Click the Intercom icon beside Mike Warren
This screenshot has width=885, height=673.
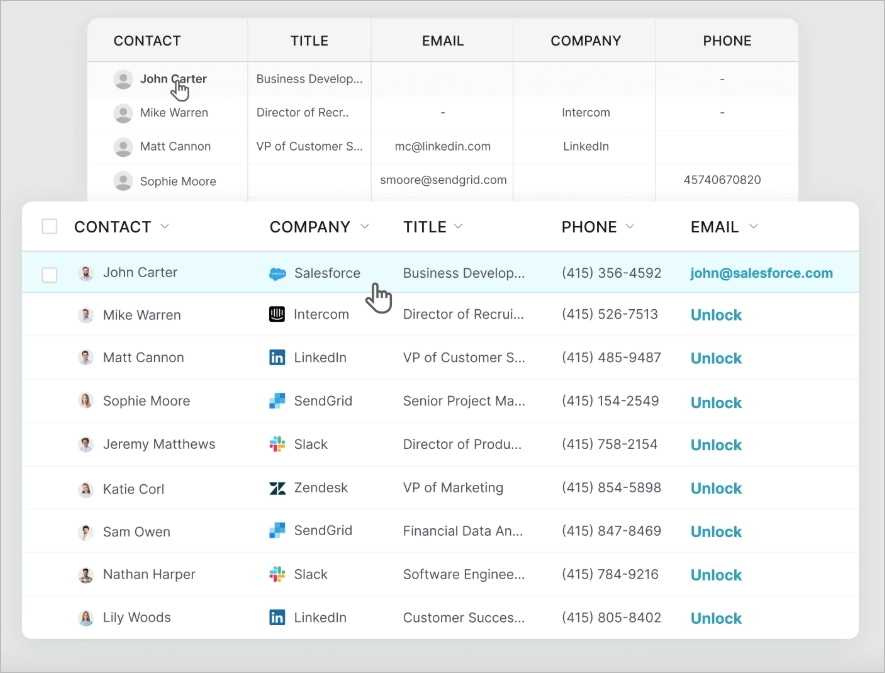click(x=276, y=313)
